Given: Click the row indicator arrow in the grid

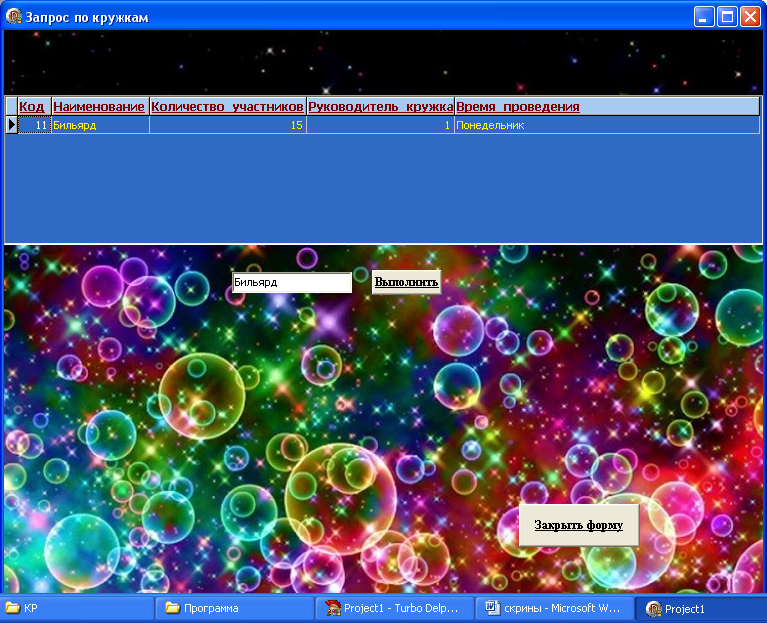Looking at the screenshot, I should 12,125.
